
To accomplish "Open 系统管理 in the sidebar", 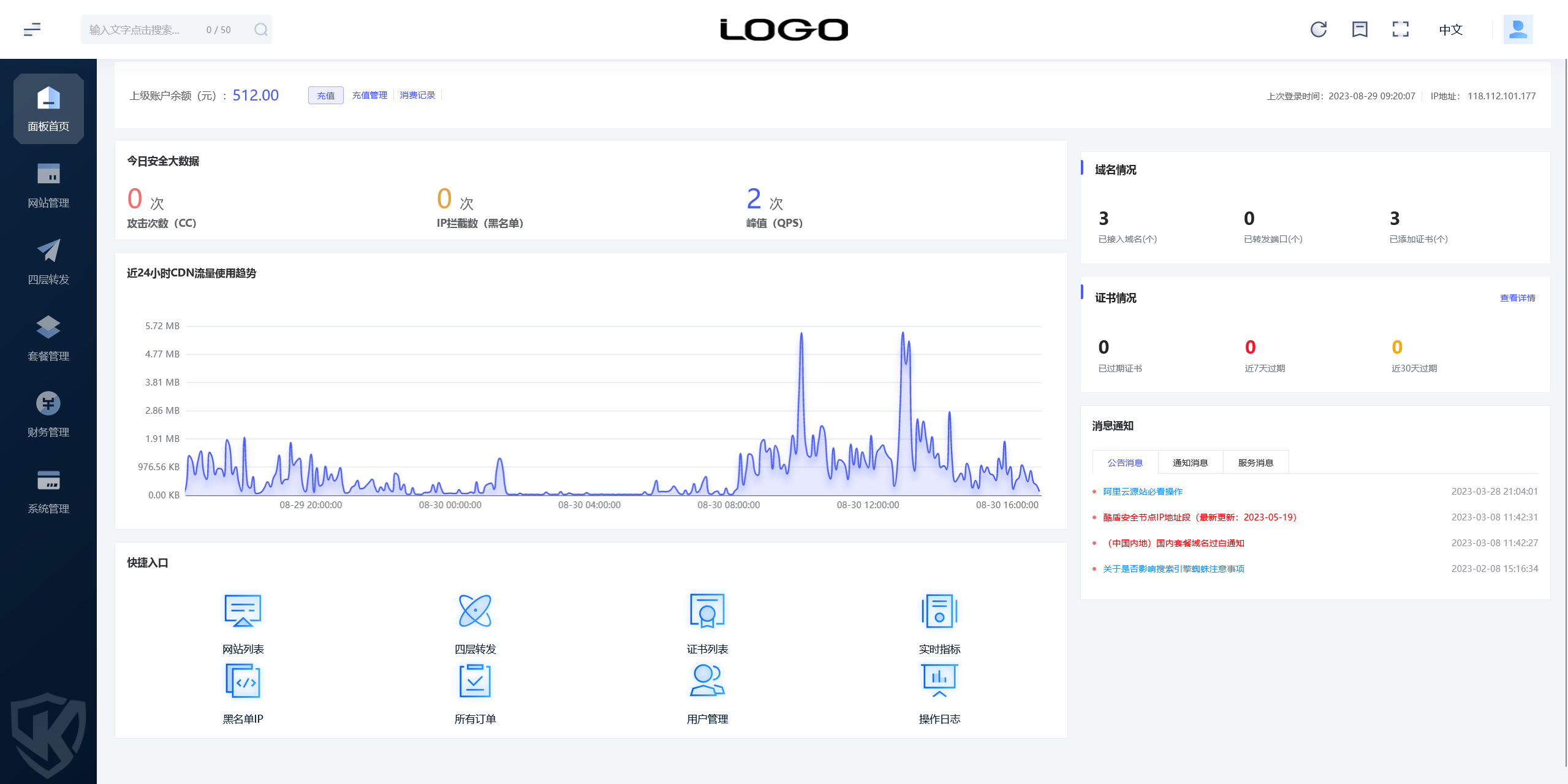I will point(48,492).
